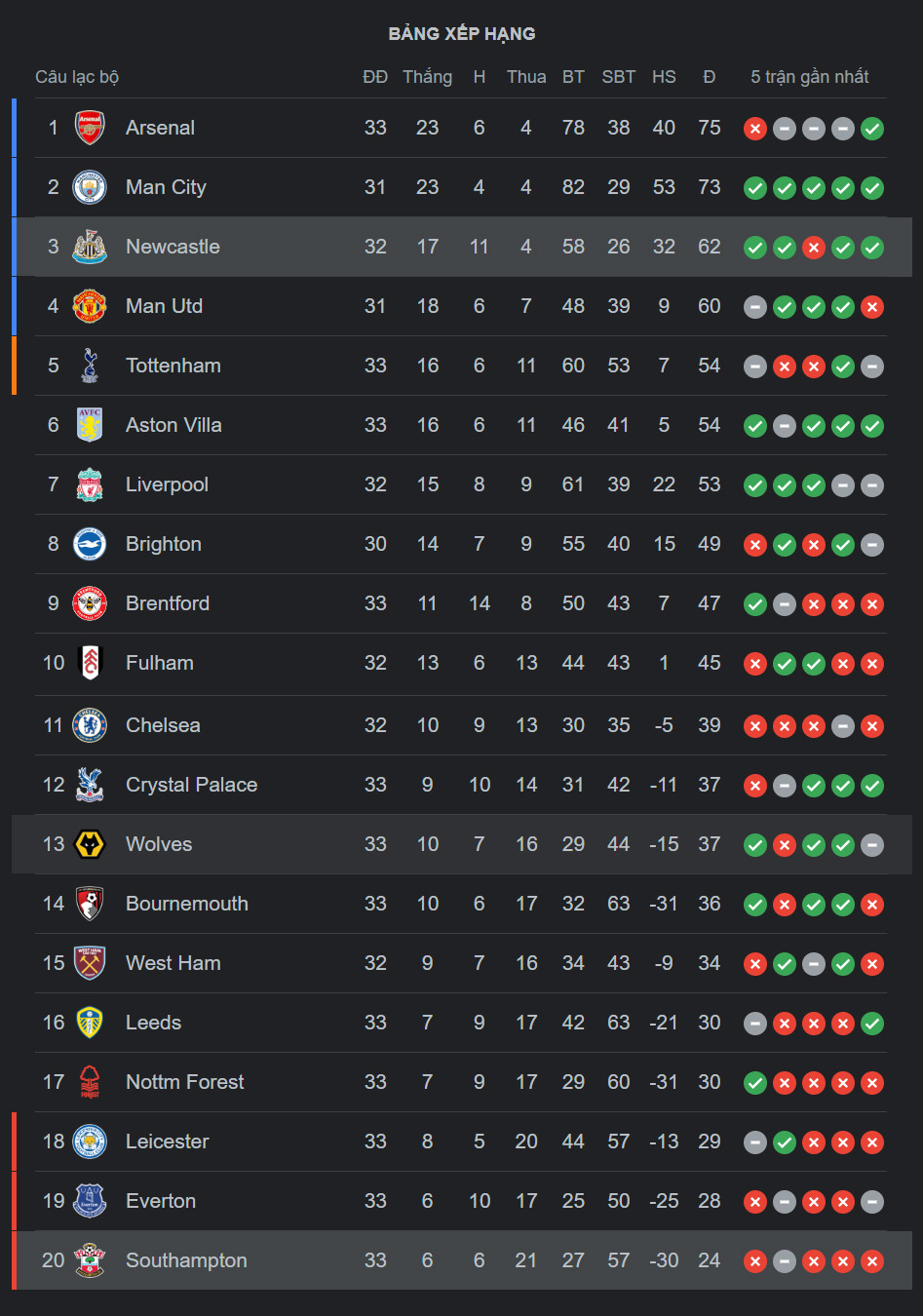Click the Liverpool club crest
This screenshot has height=1316, width=923.
90,484
